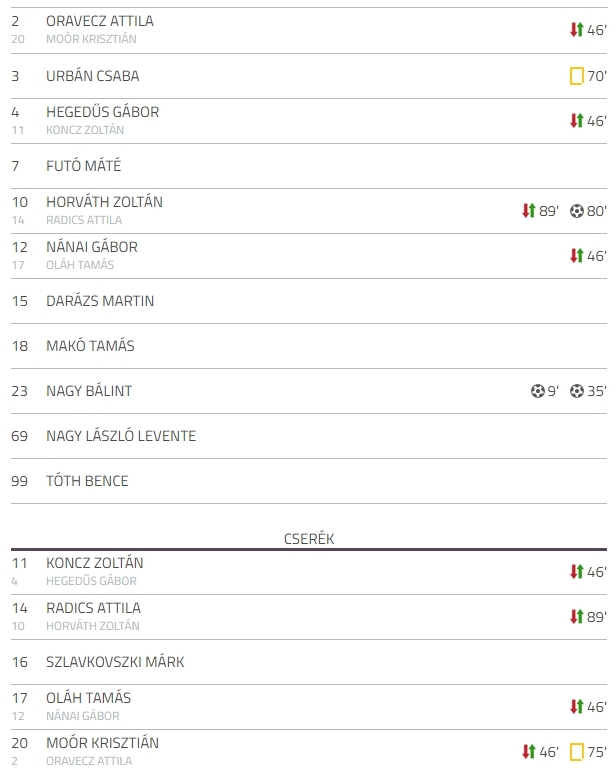
Task: Click the goal ball icon at 80' for Horváth Zoltán
Action: tap(577, 211)
